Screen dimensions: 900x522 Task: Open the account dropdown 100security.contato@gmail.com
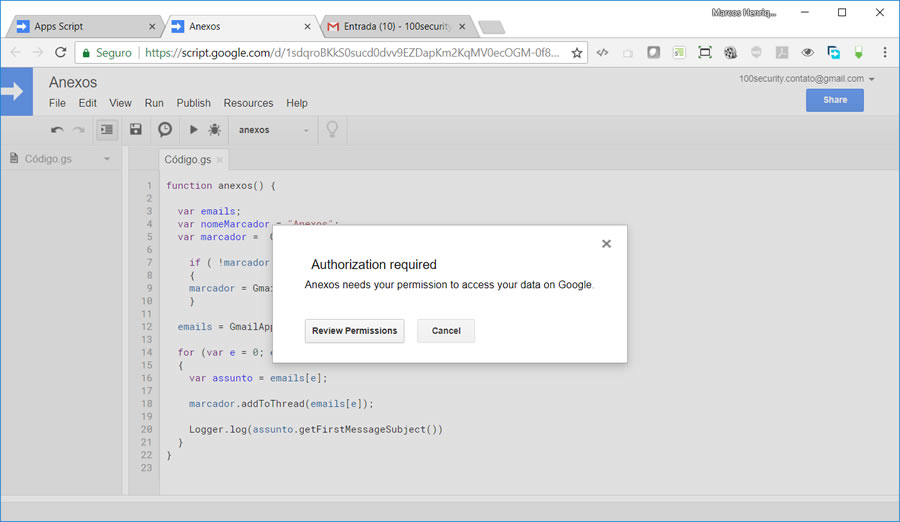pyautogui.click(x=806, y=79)
